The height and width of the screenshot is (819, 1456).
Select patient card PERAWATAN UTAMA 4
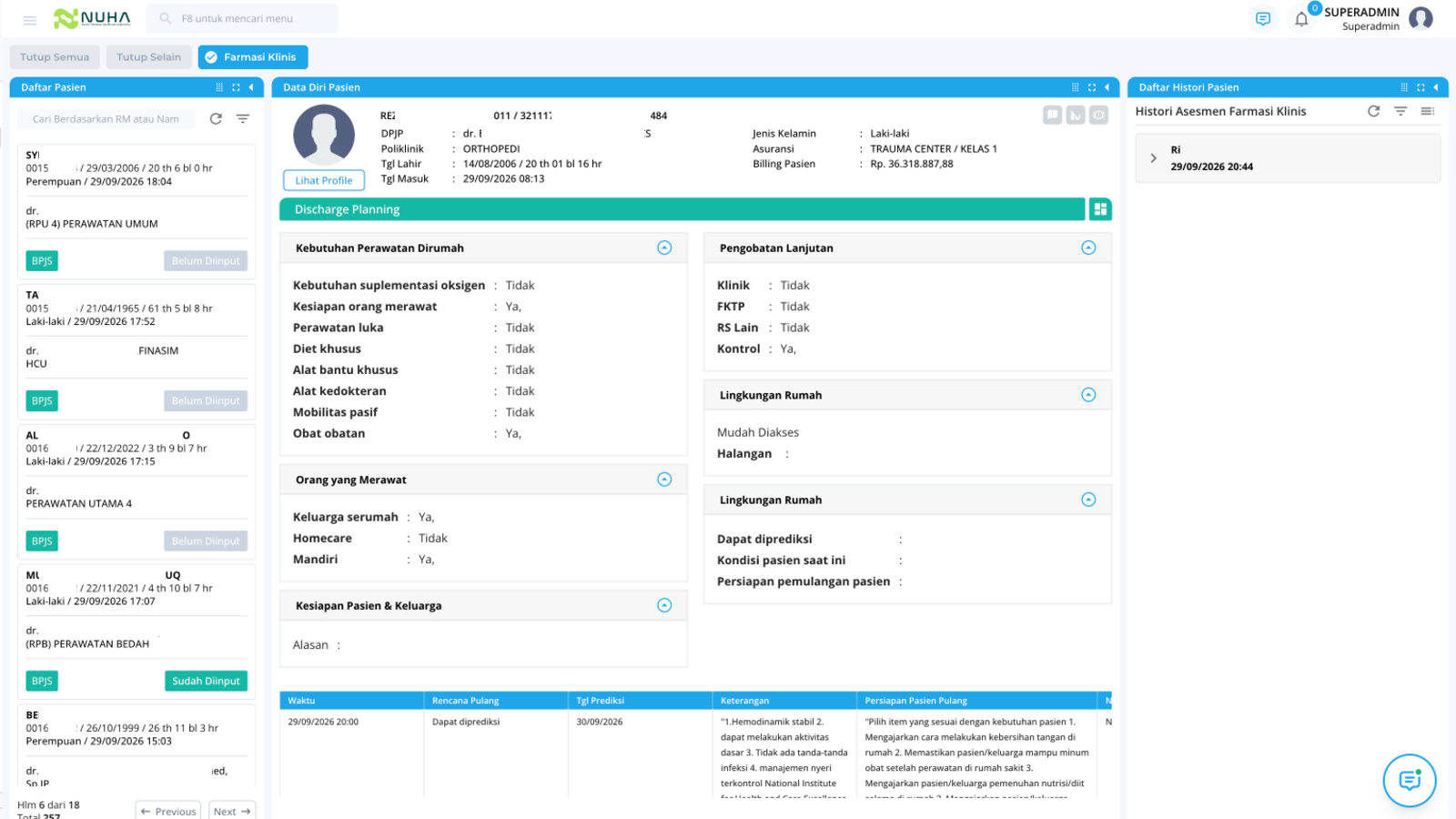point(136,490)
